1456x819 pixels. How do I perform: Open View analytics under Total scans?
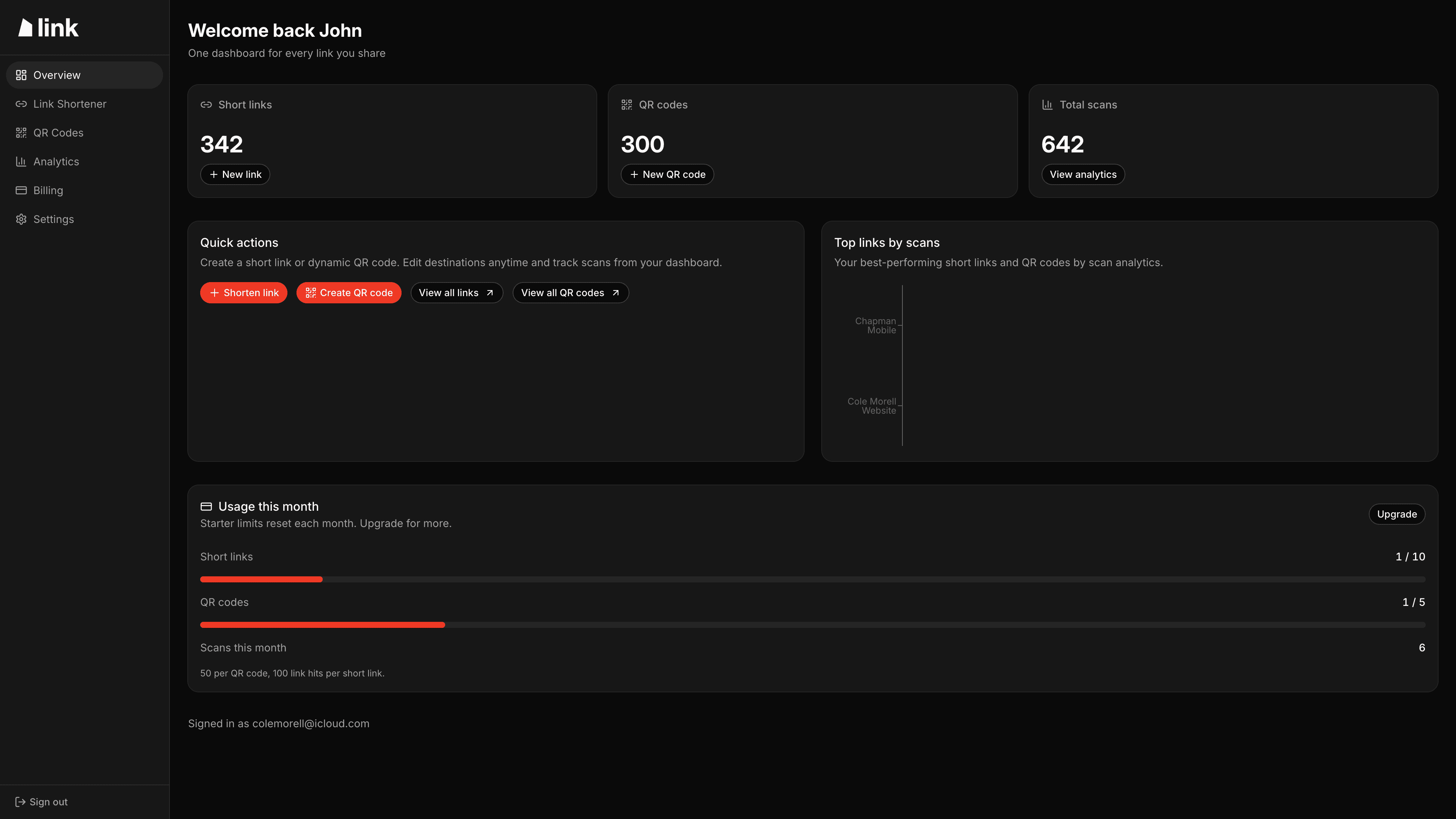(x=1083, y=175)
